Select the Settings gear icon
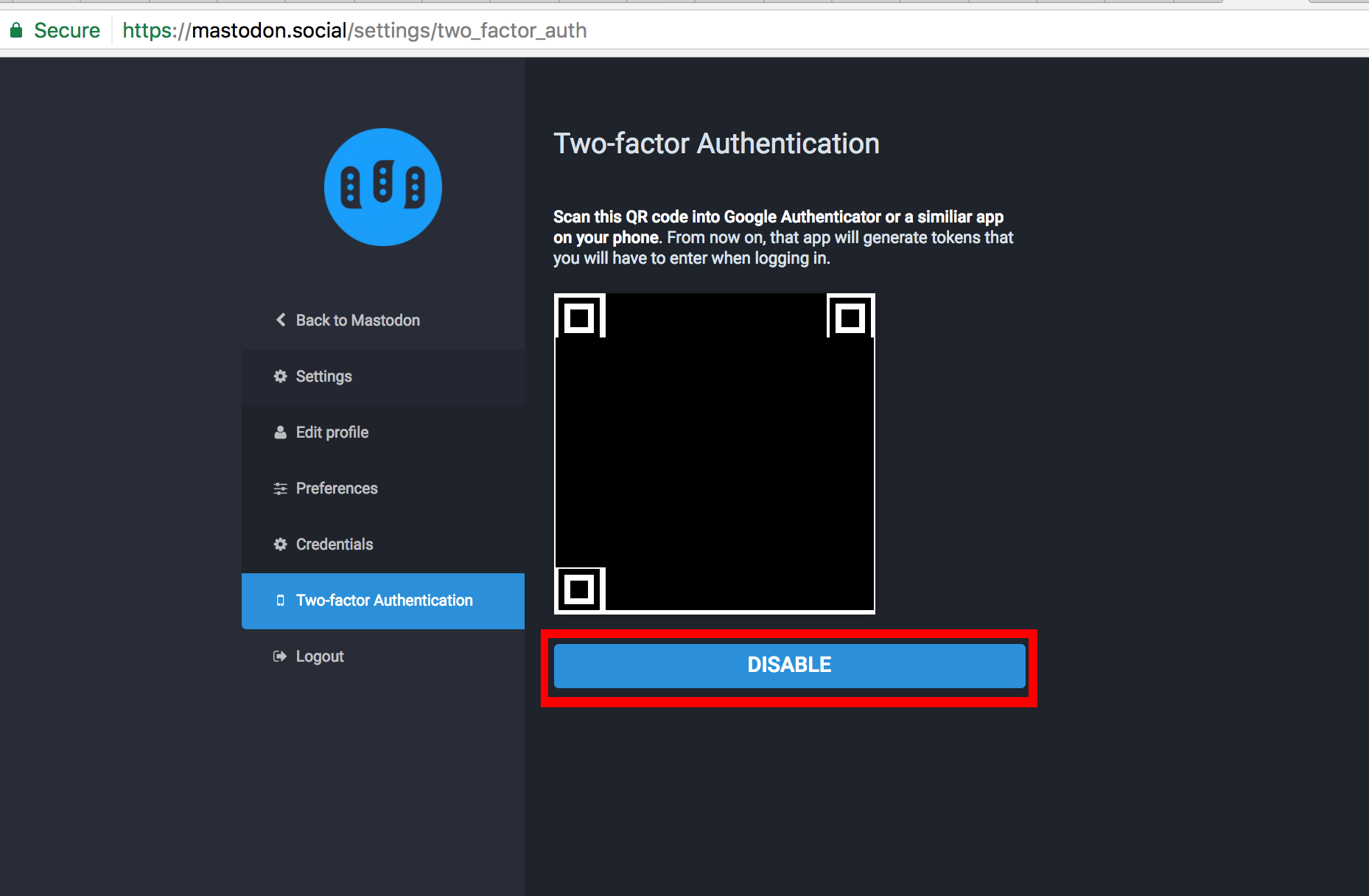 [x=280, y=377]
